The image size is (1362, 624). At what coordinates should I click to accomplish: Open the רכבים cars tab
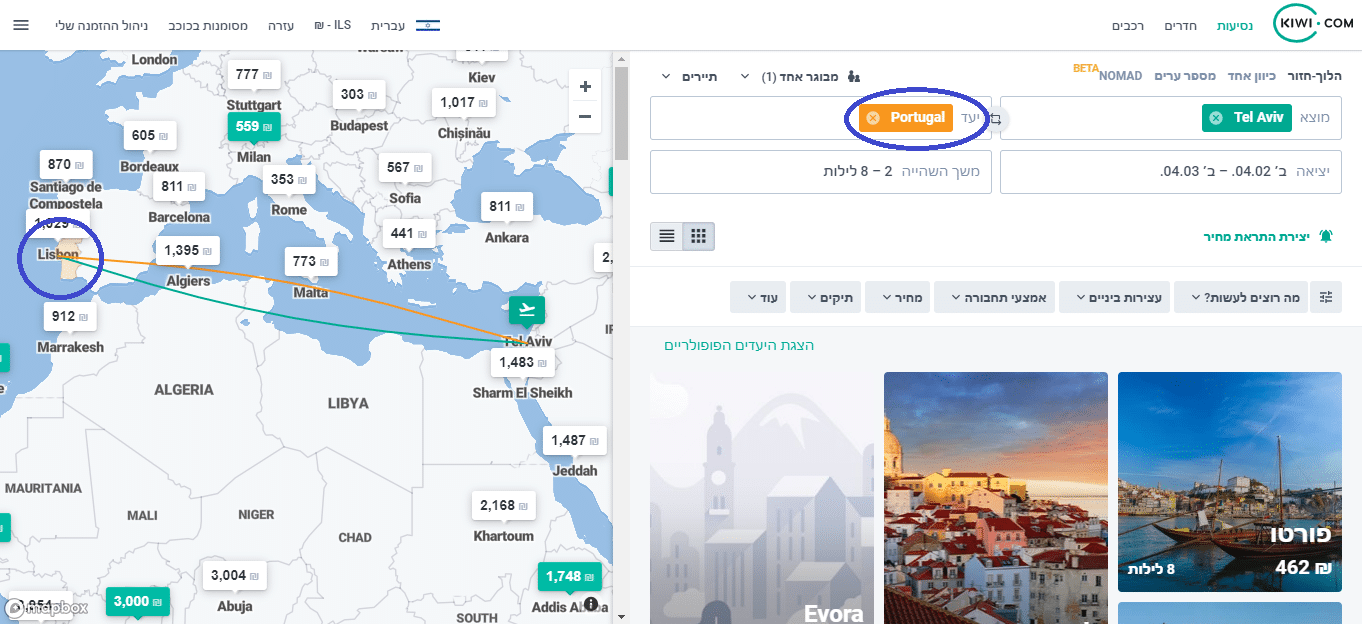(x=1128, y=25)
